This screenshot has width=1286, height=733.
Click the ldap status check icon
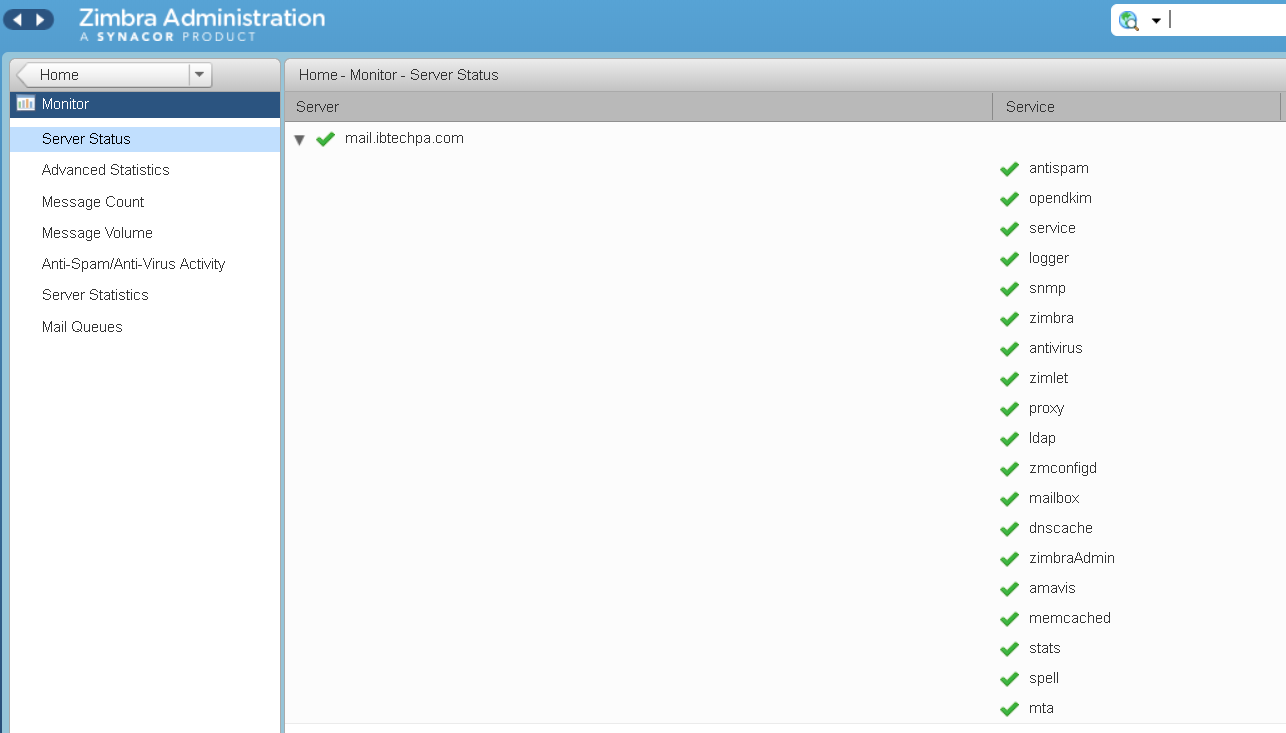[1009, 439]
